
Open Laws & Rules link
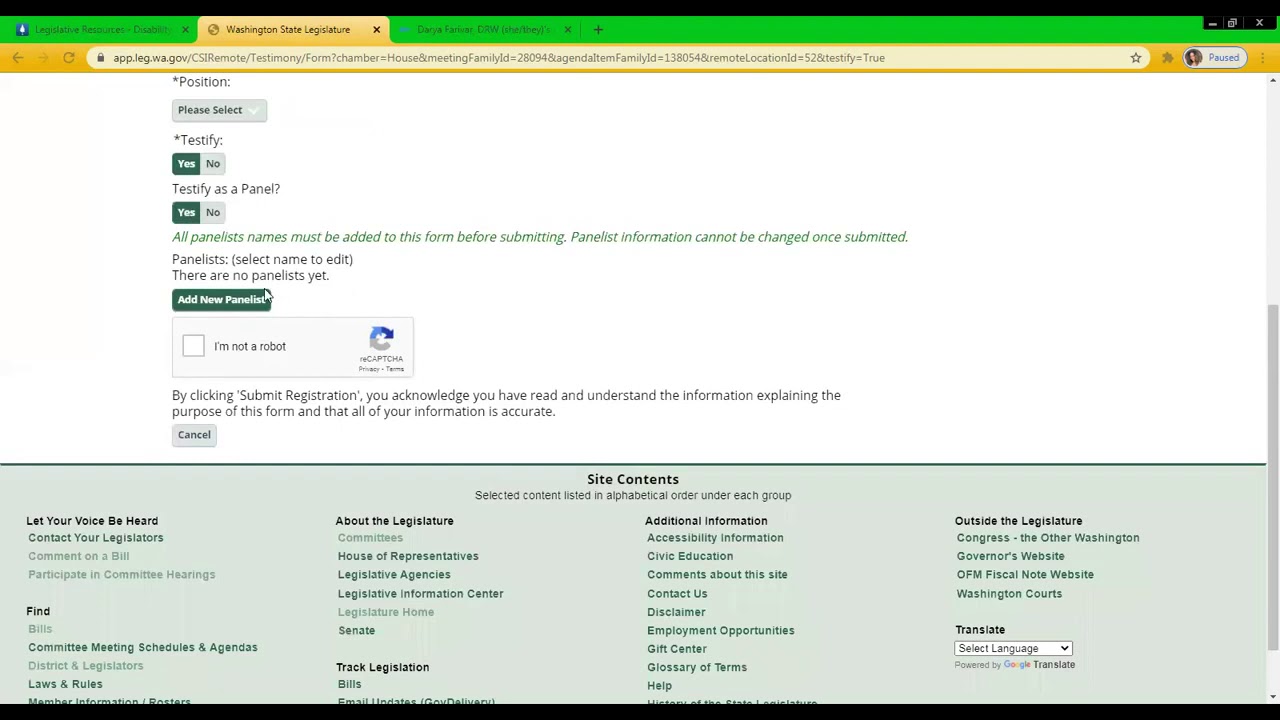[x=65, y=684]
